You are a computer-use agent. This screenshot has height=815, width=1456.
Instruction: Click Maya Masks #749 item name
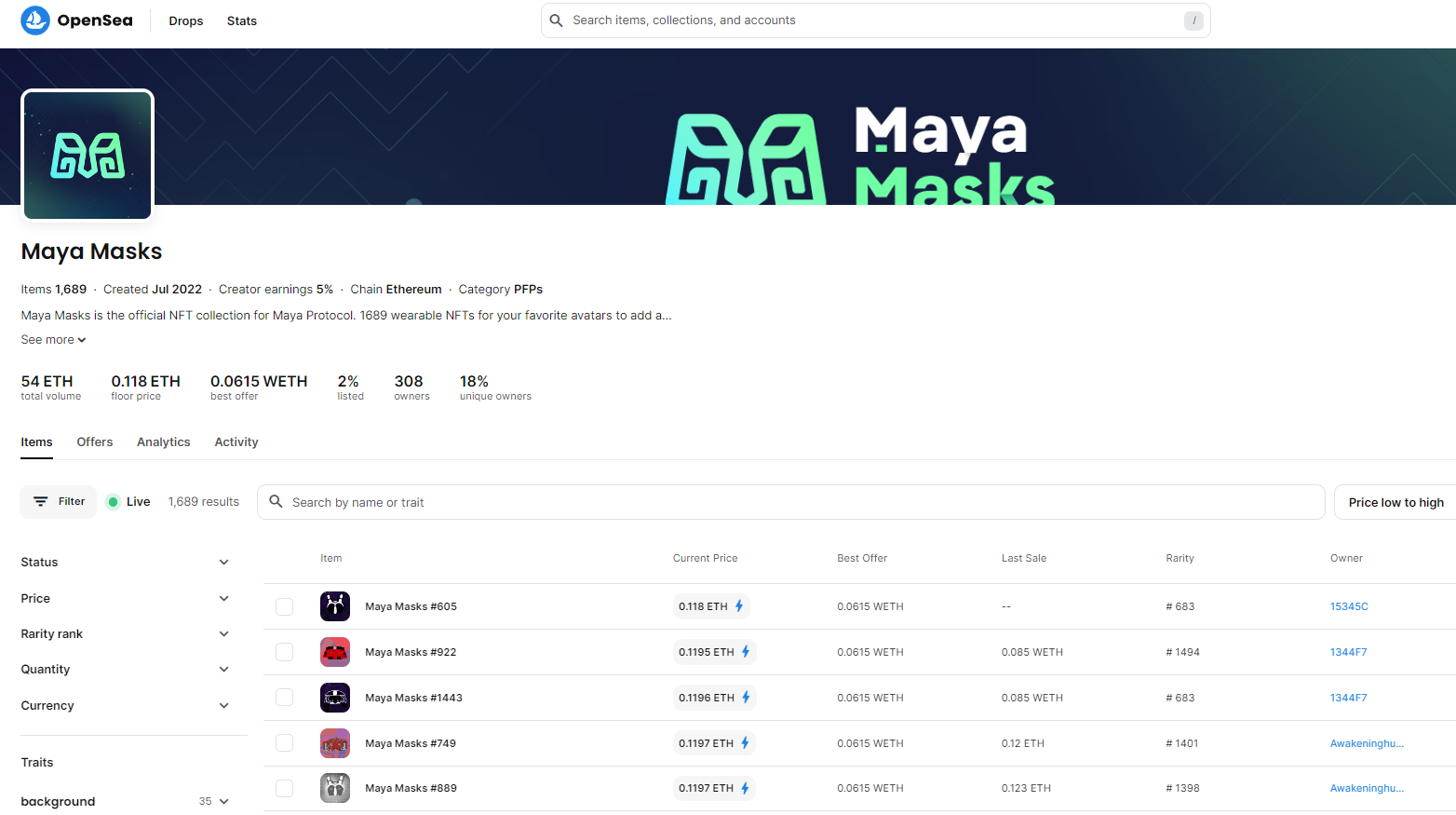point(411,743)
